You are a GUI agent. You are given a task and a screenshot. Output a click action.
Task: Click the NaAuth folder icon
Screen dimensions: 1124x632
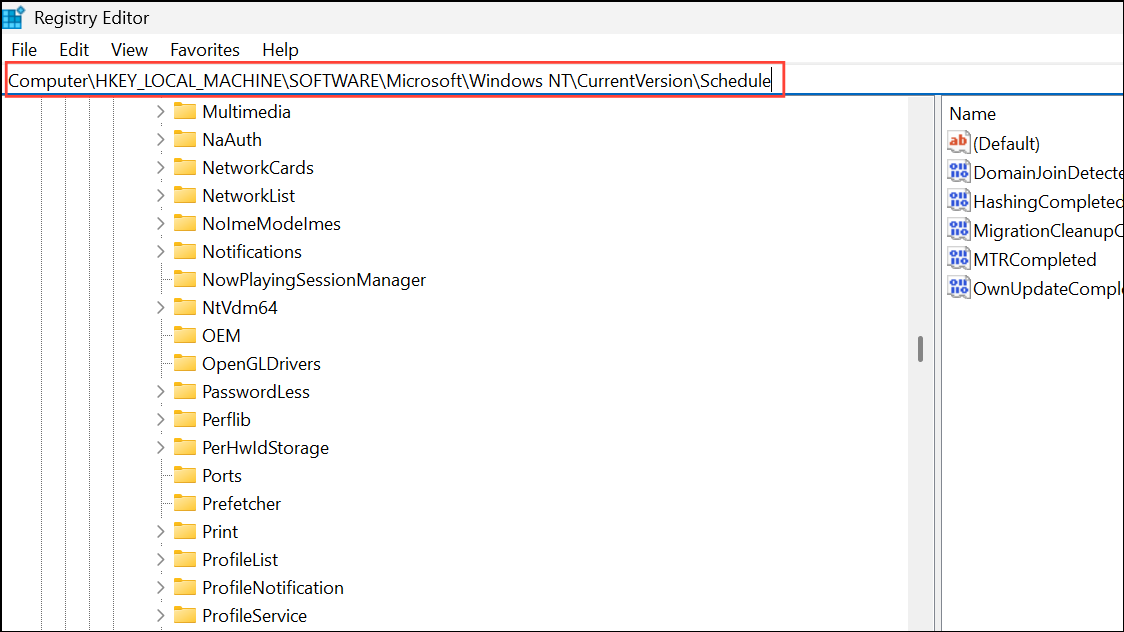185,139
